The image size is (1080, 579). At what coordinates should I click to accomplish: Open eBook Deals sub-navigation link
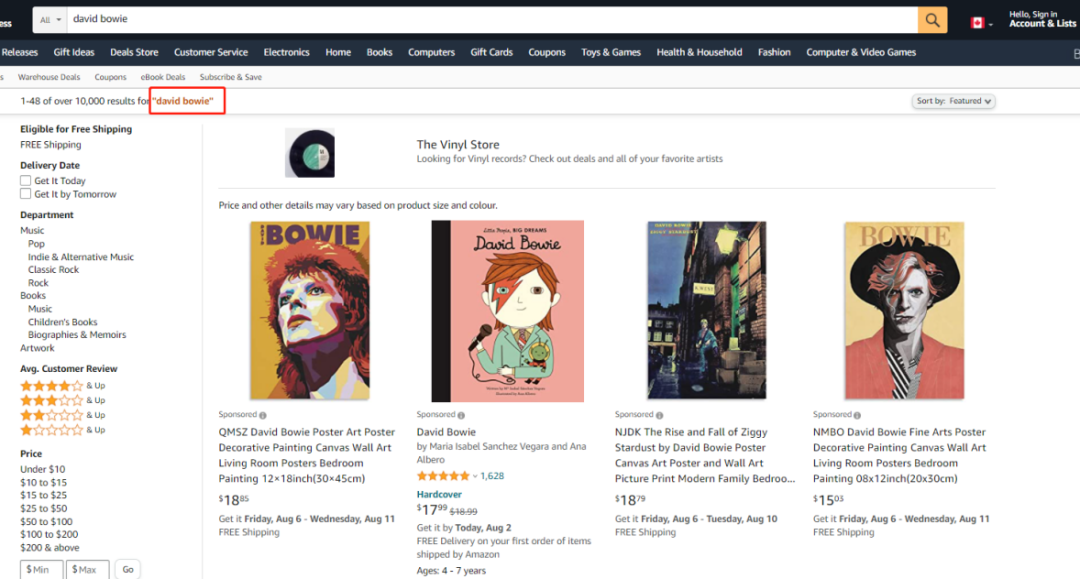pyautogui.click(x=163, y=77)
